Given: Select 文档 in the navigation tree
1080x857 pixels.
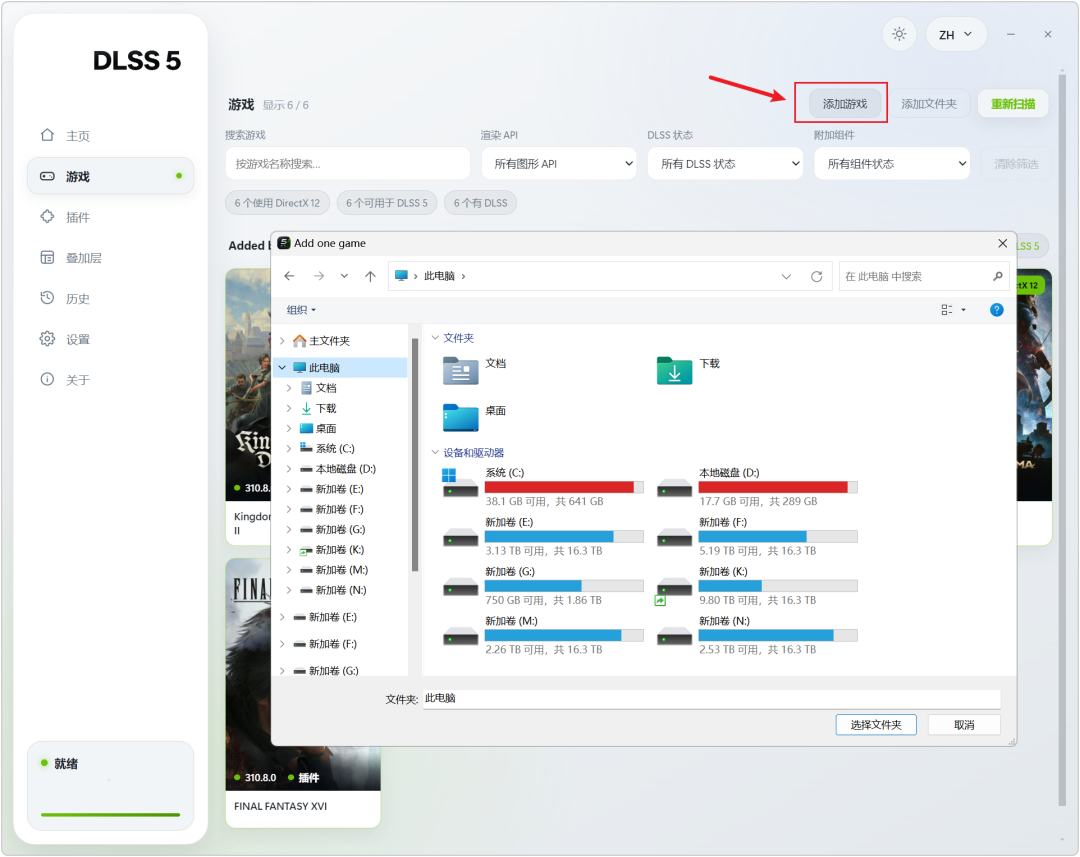Looking at the screenshot, I should click(326, 388).
